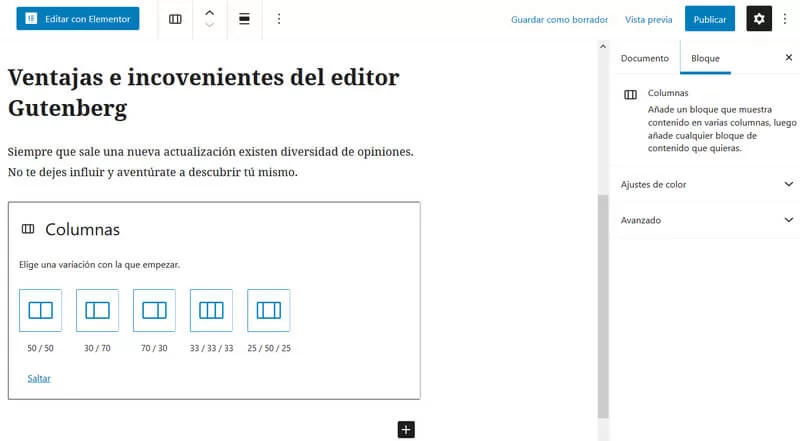
Task: Choose the 33 / 33 / 33 column layout
Action: [x=211, y=310]
